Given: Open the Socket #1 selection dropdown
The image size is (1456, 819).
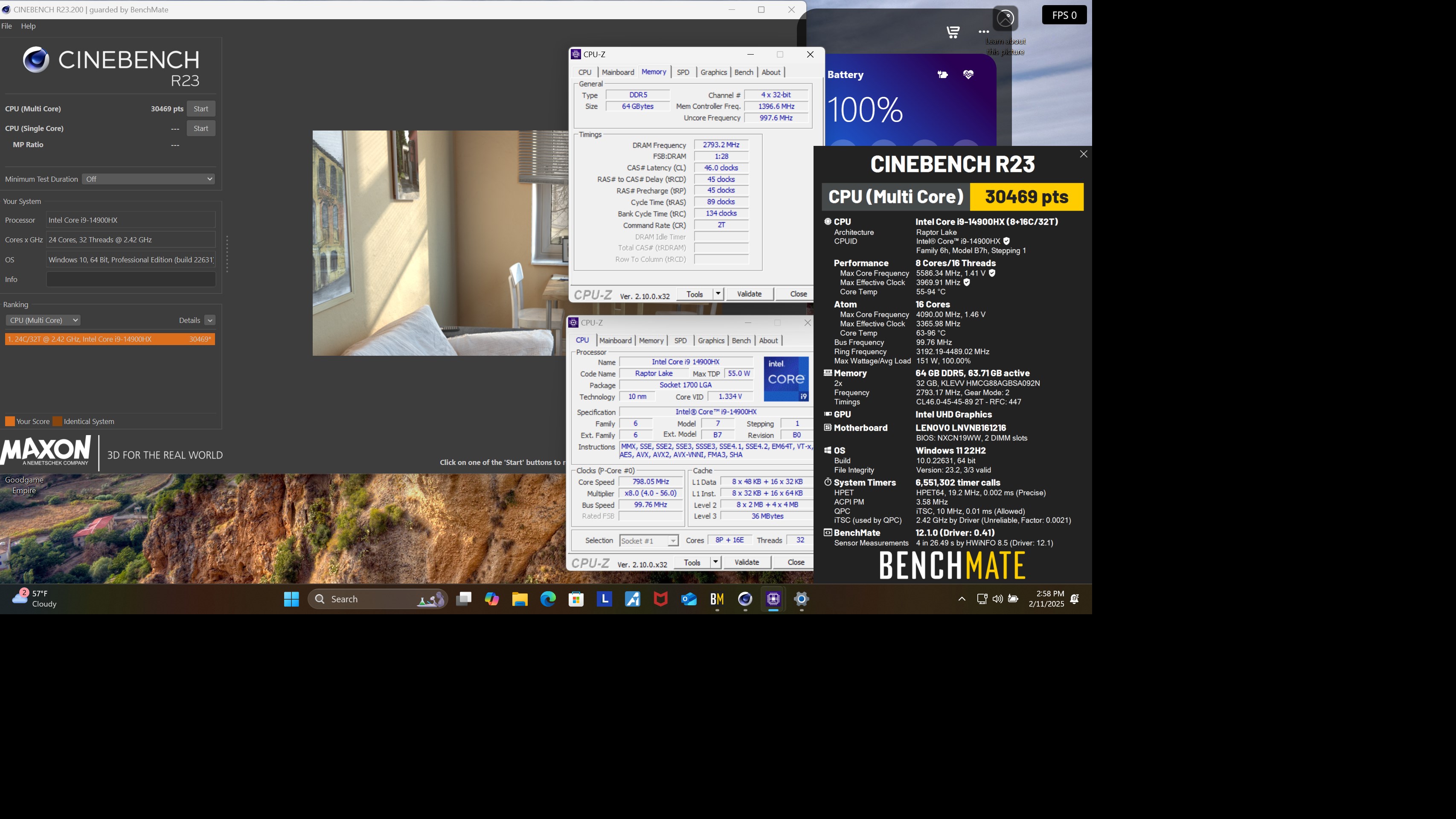Looking at the screenshot, I should click(x=649, y=541).
